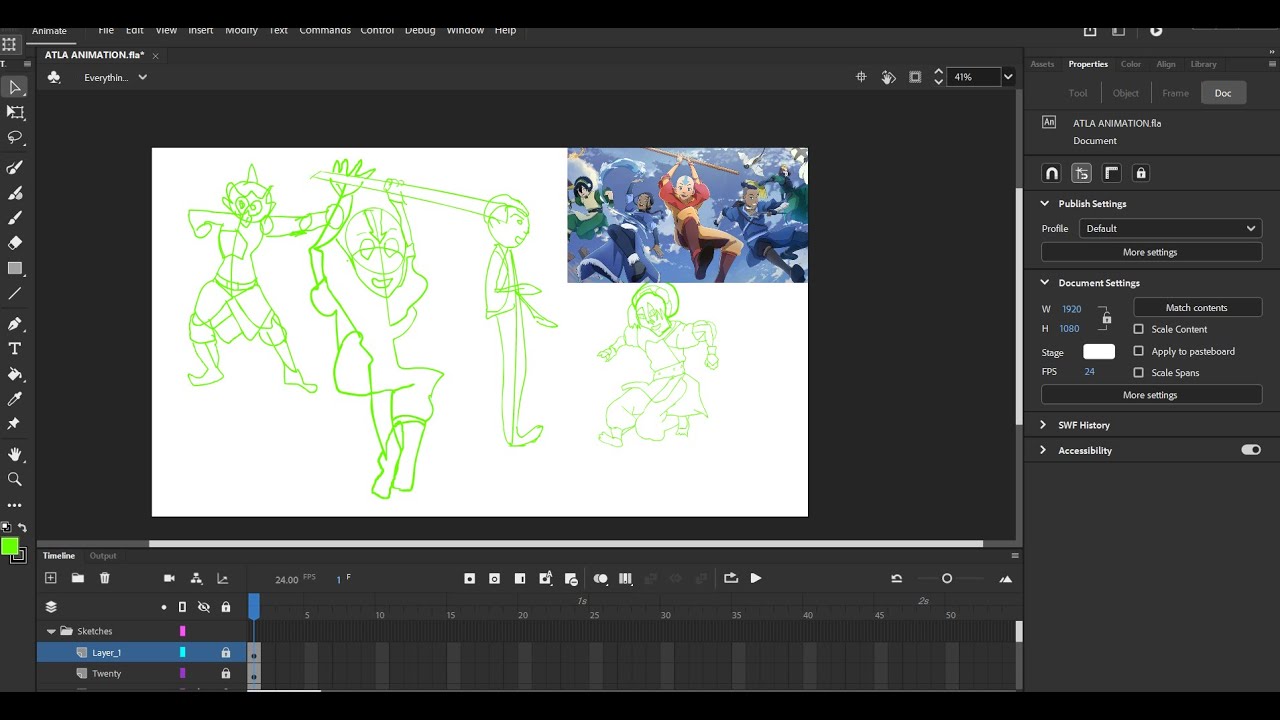
Task: Click Match contents button
Action: 1197,308
